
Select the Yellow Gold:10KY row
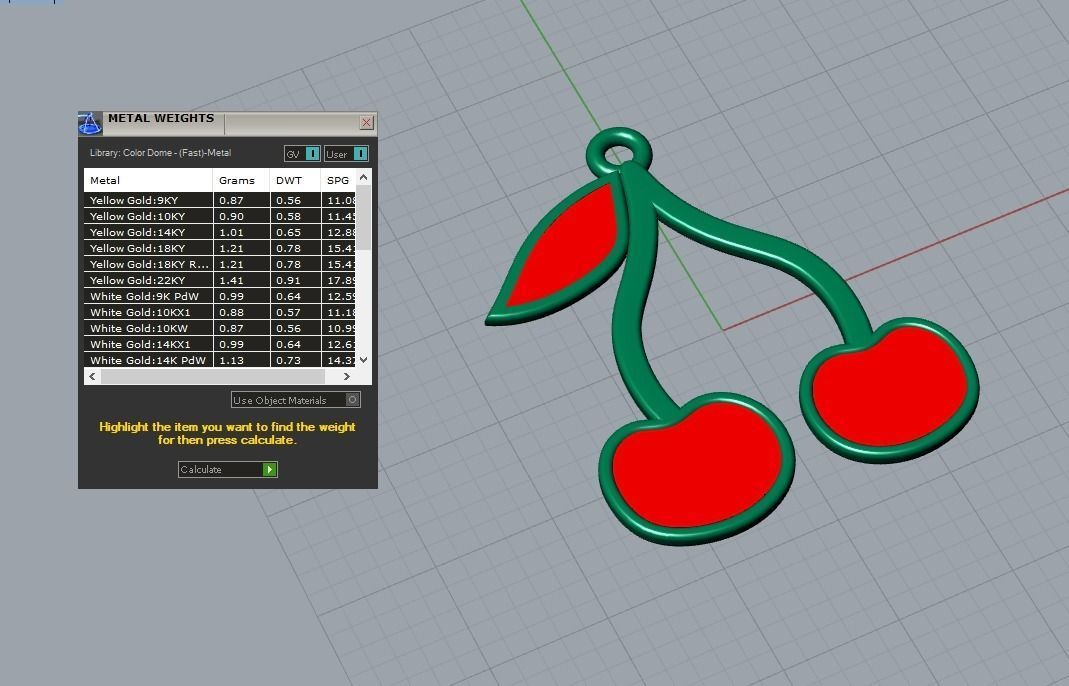[220, 216]
